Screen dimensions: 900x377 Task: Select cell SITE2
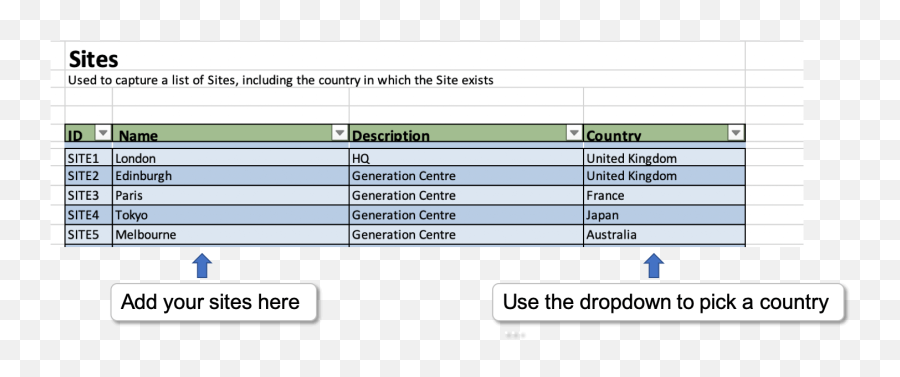point(89,176)
